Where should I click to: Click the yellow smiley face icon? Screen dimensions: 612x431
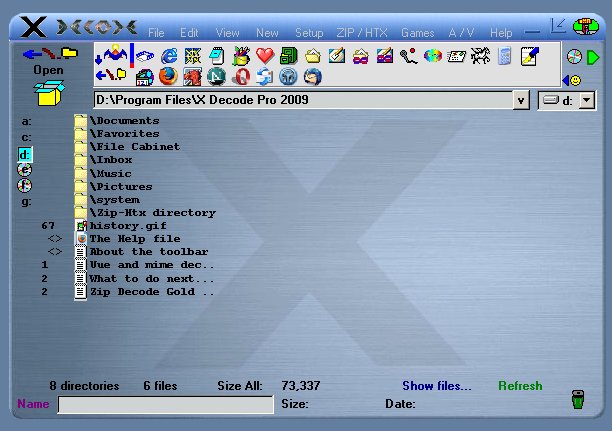[575, 80]
